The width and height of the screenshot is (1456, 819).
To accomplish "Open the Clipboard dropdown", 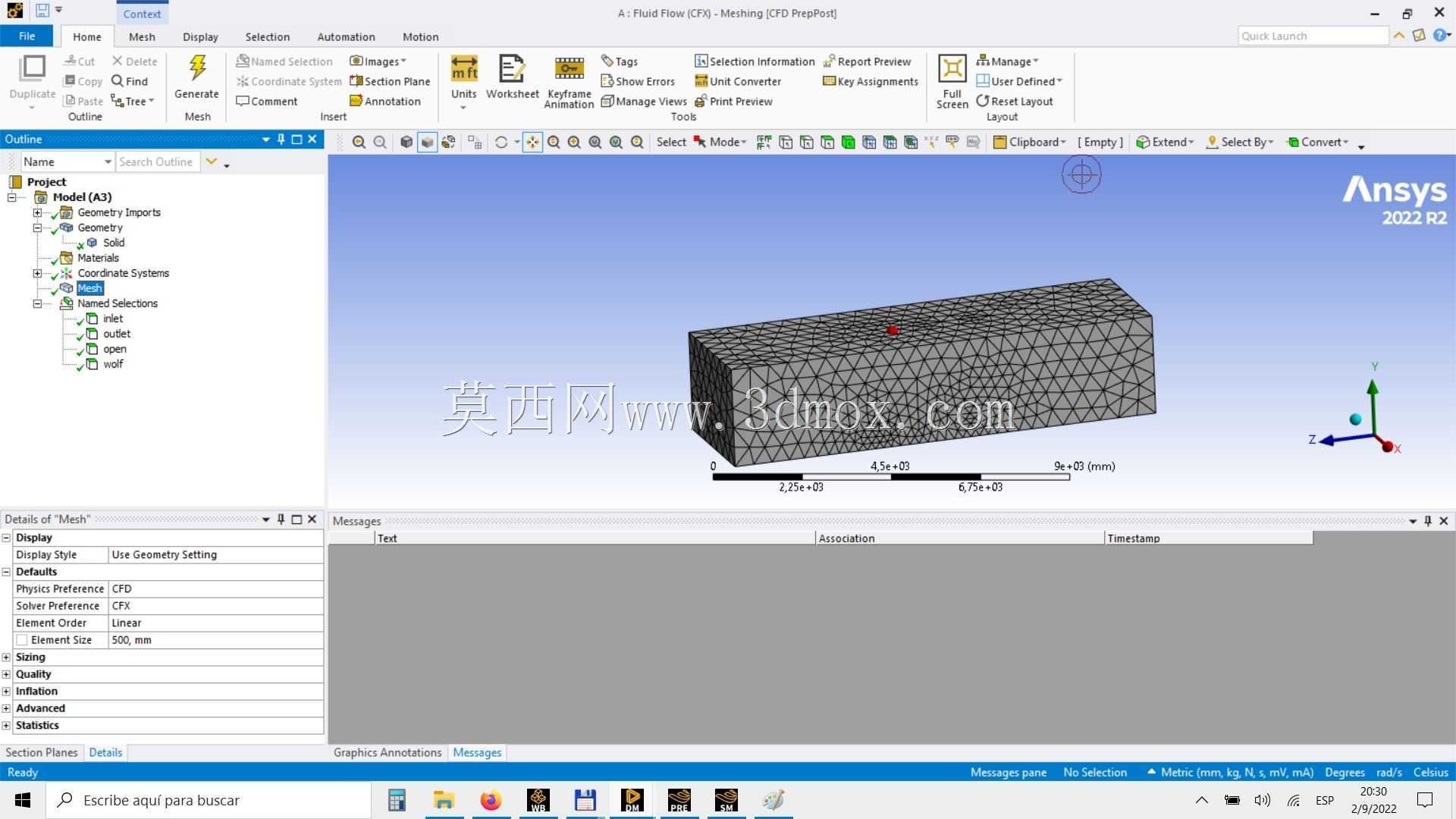I will (x=1030, y=142).
